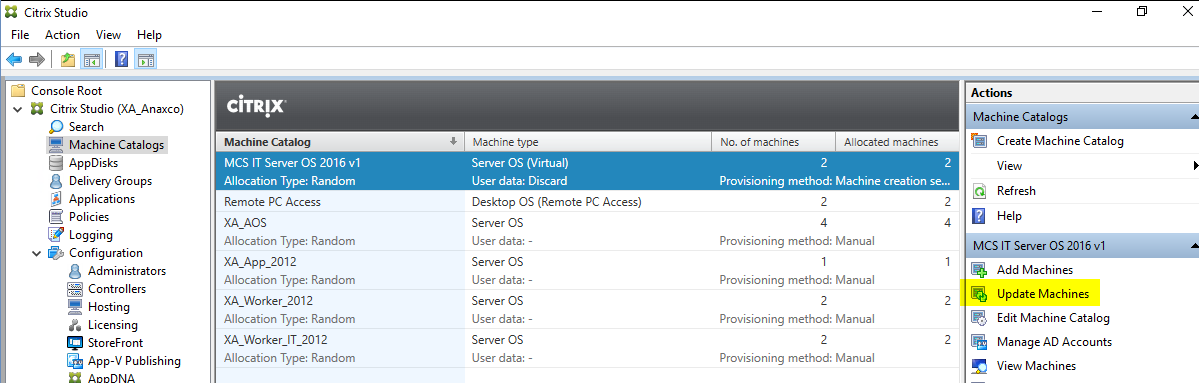Select Machine Catalogs tree item
Screen dimensions: 1199x383
pos(116,144)
